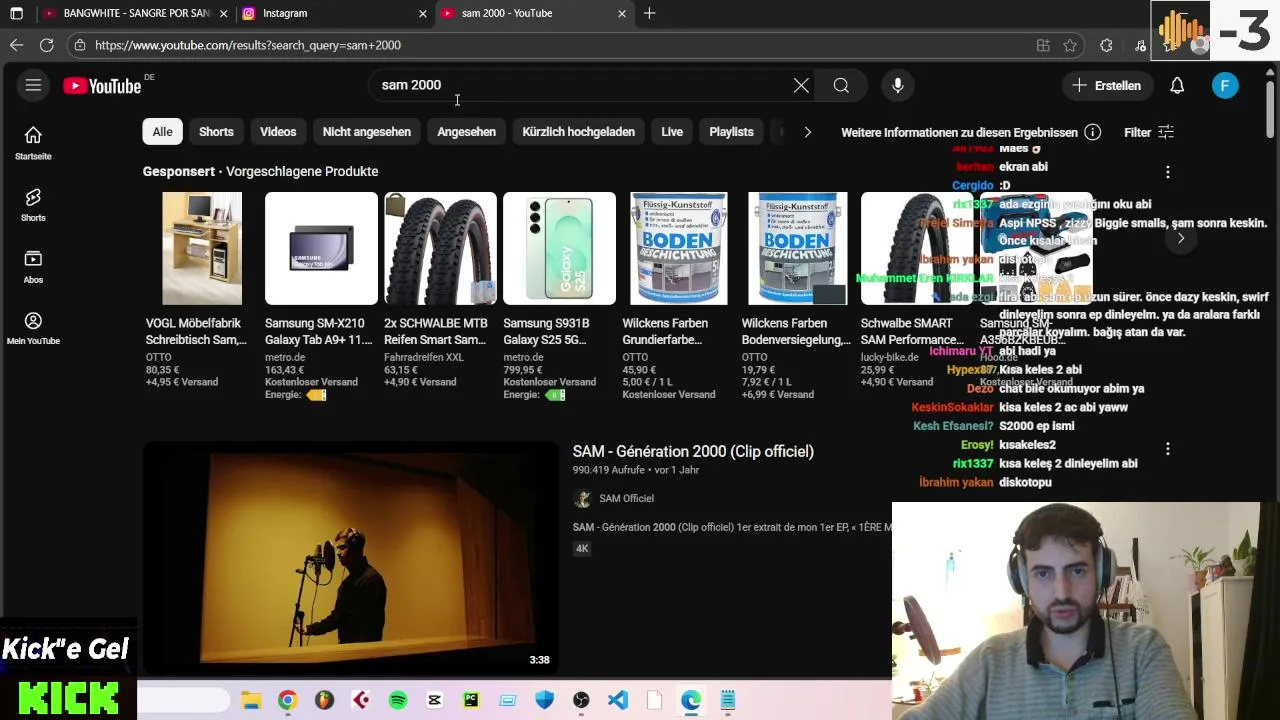
Task: Open a new browser tab
Action: [x=649, y=13]
